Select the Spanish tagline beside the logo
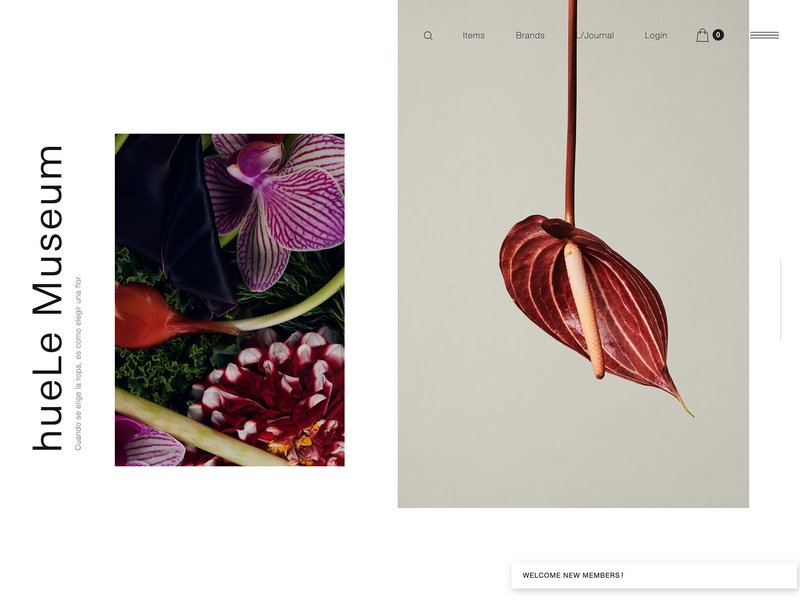Viewport: 800px width, 600px height. (x=78, y=363)
